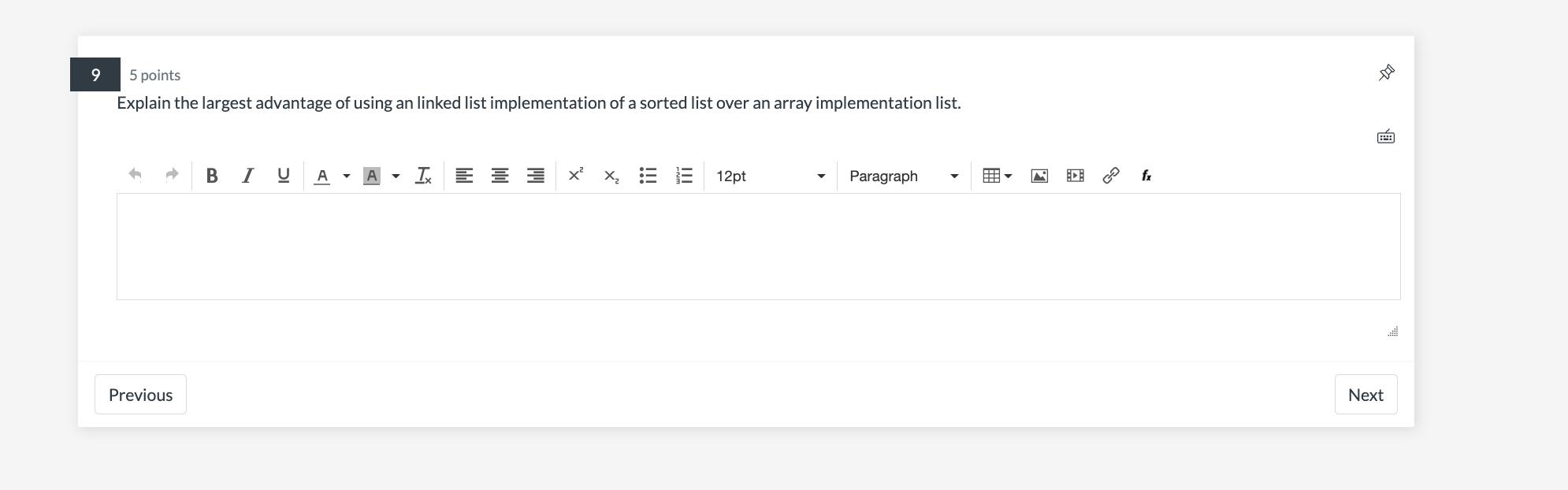The height and width of the screenshot is (490, 1568).
Task: Select question number 9 badge
Action: pos(95,75)
